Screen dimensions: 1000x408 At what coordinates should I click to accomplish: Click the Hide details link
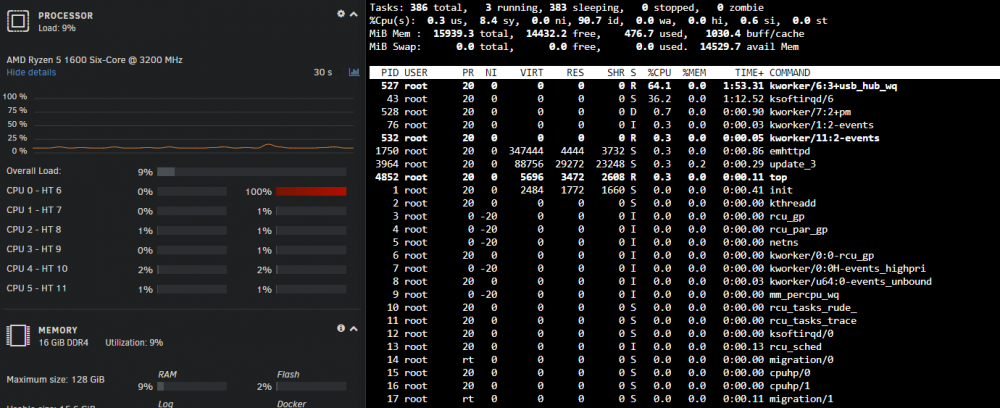31,73
